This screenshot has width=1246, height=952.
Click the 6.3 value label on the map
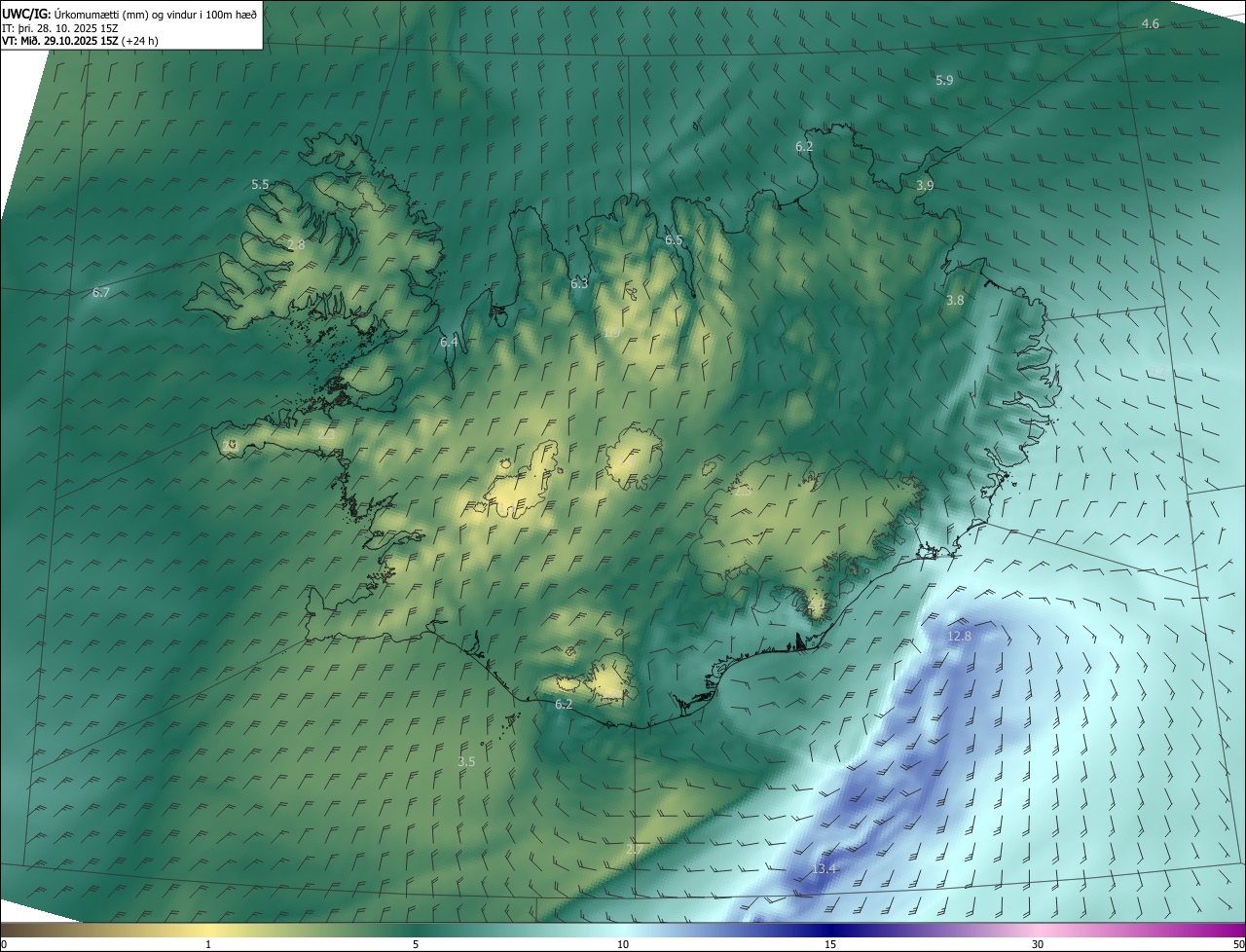pyautogui.click(x=579, y=283)
